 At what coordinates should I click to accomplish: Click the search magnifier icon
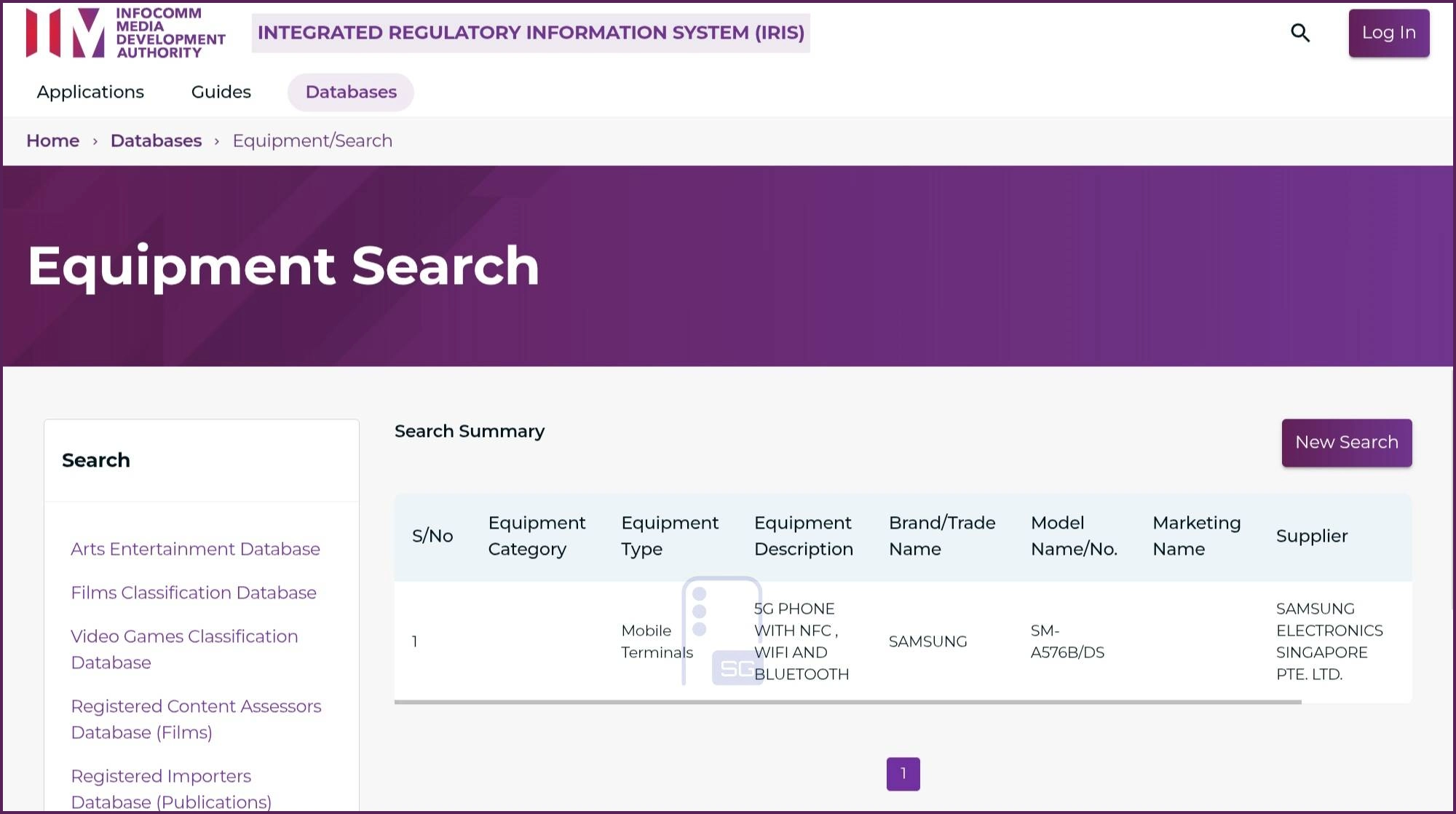(x=1300, y=33)
